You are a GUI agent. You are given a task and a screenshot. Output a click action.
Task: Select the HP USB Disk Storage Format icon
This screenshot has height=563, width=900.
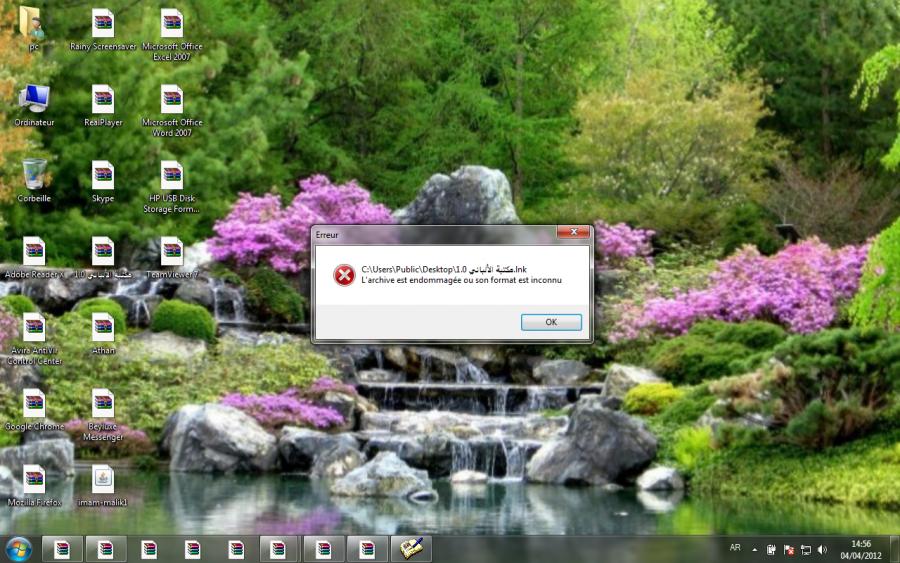(172, 176)
